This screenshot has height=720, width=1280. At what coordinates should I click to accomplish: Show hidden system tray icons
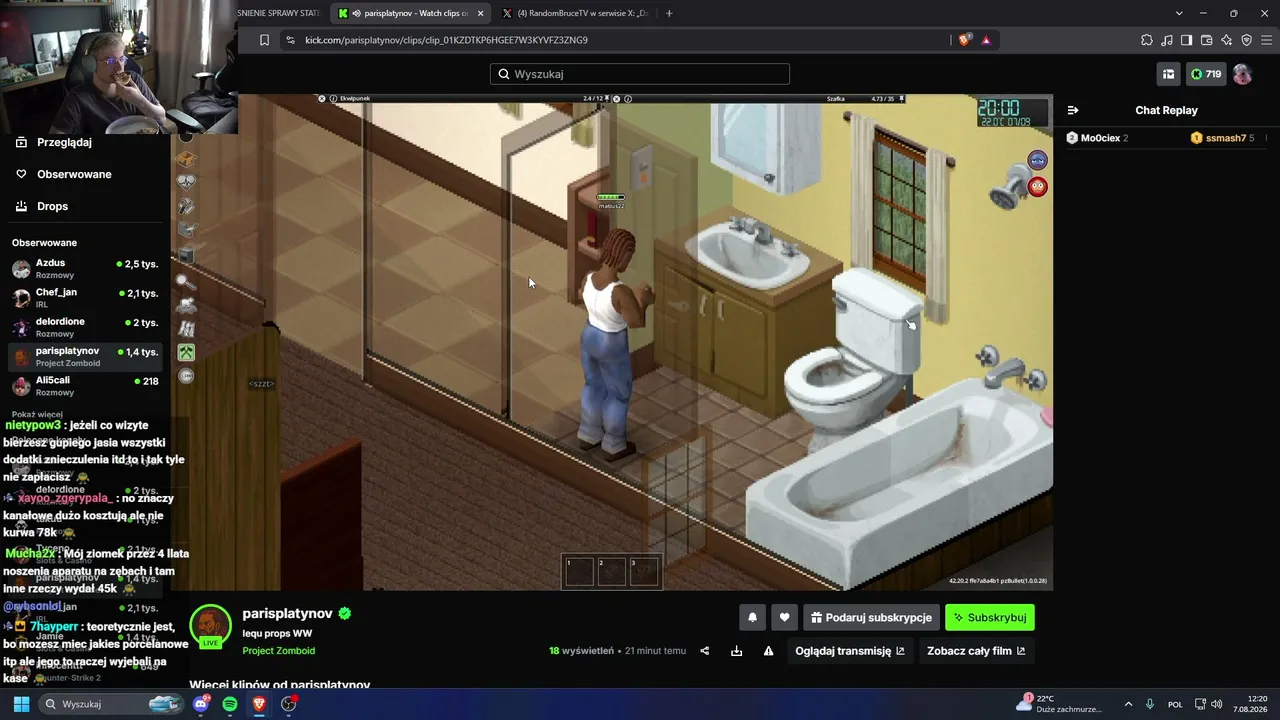coord(1128,704)
